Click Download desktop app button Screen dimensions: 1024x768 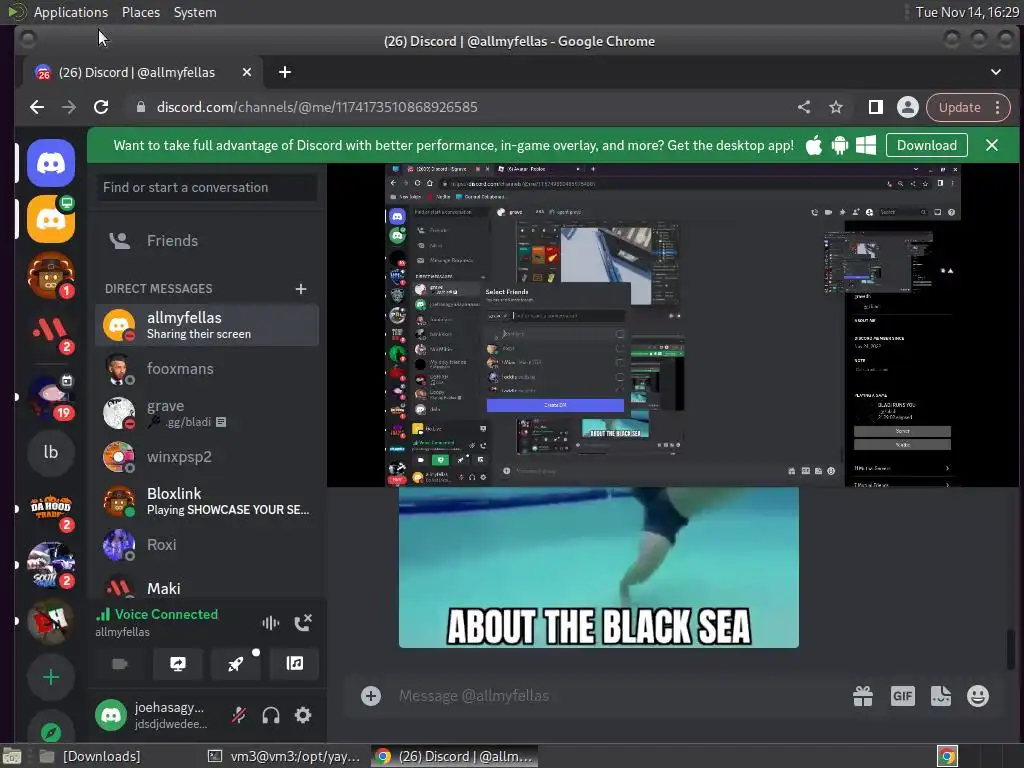[927, 145]
